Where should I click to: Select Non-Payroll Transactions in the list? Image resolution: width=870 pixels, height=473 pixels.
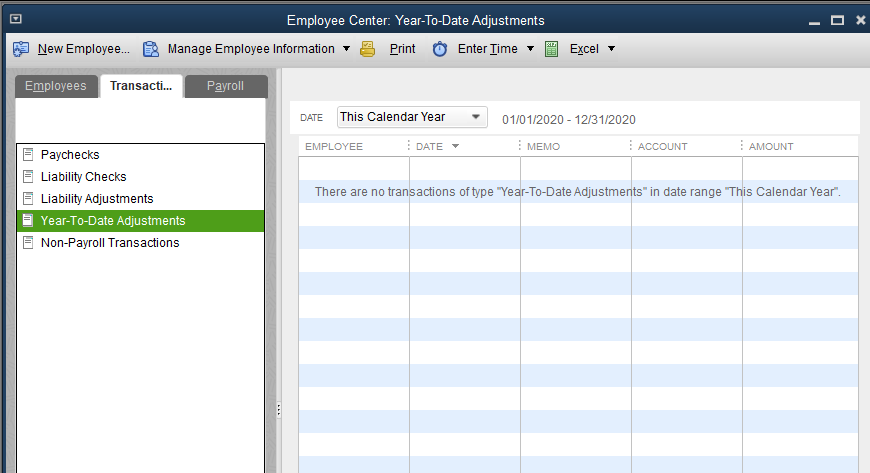pyautogui.click(x=141, y=243)
